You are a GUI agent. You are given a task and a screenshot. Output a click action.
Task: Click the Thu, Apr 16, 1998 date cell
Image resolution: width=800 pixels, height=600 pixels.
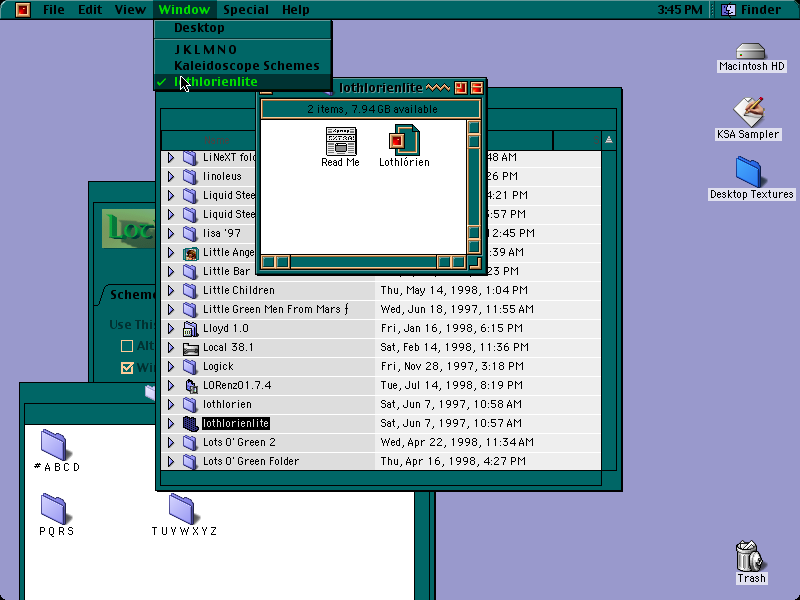click(x=453, y=462)
